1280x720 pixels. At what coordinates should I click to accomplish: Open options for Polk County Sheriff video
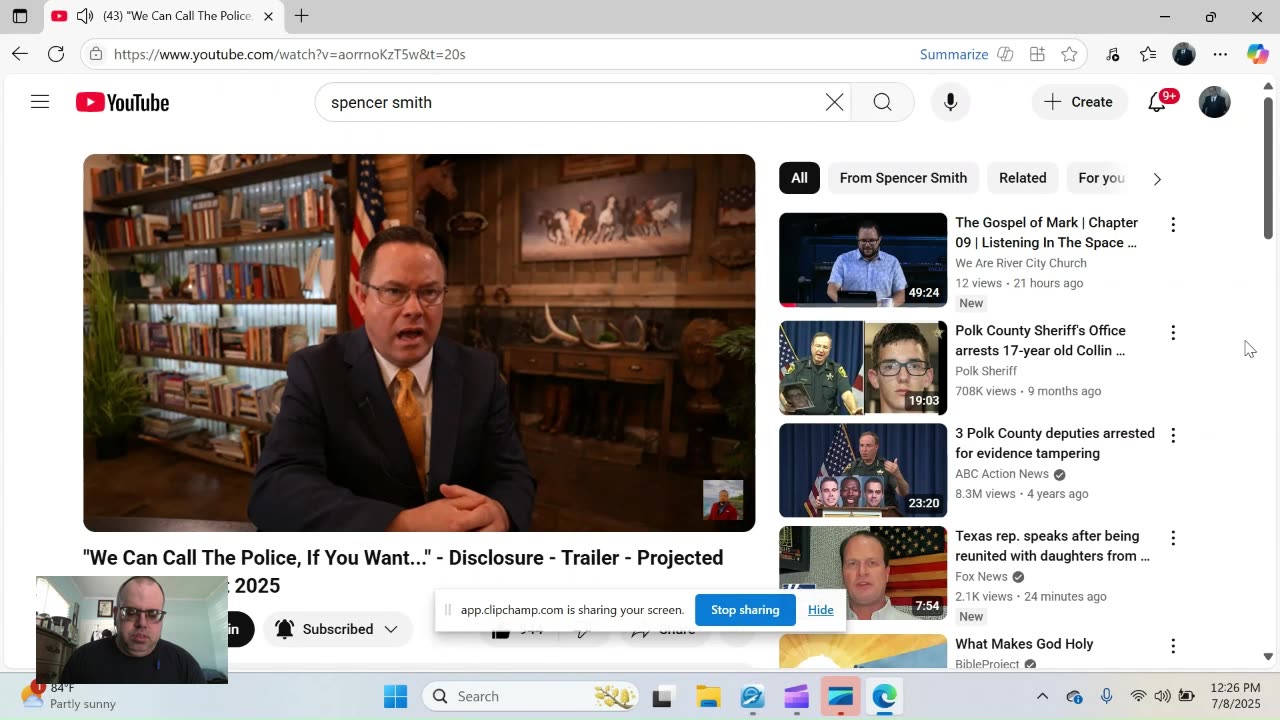pyautogui.click(x=1173, y=333)
